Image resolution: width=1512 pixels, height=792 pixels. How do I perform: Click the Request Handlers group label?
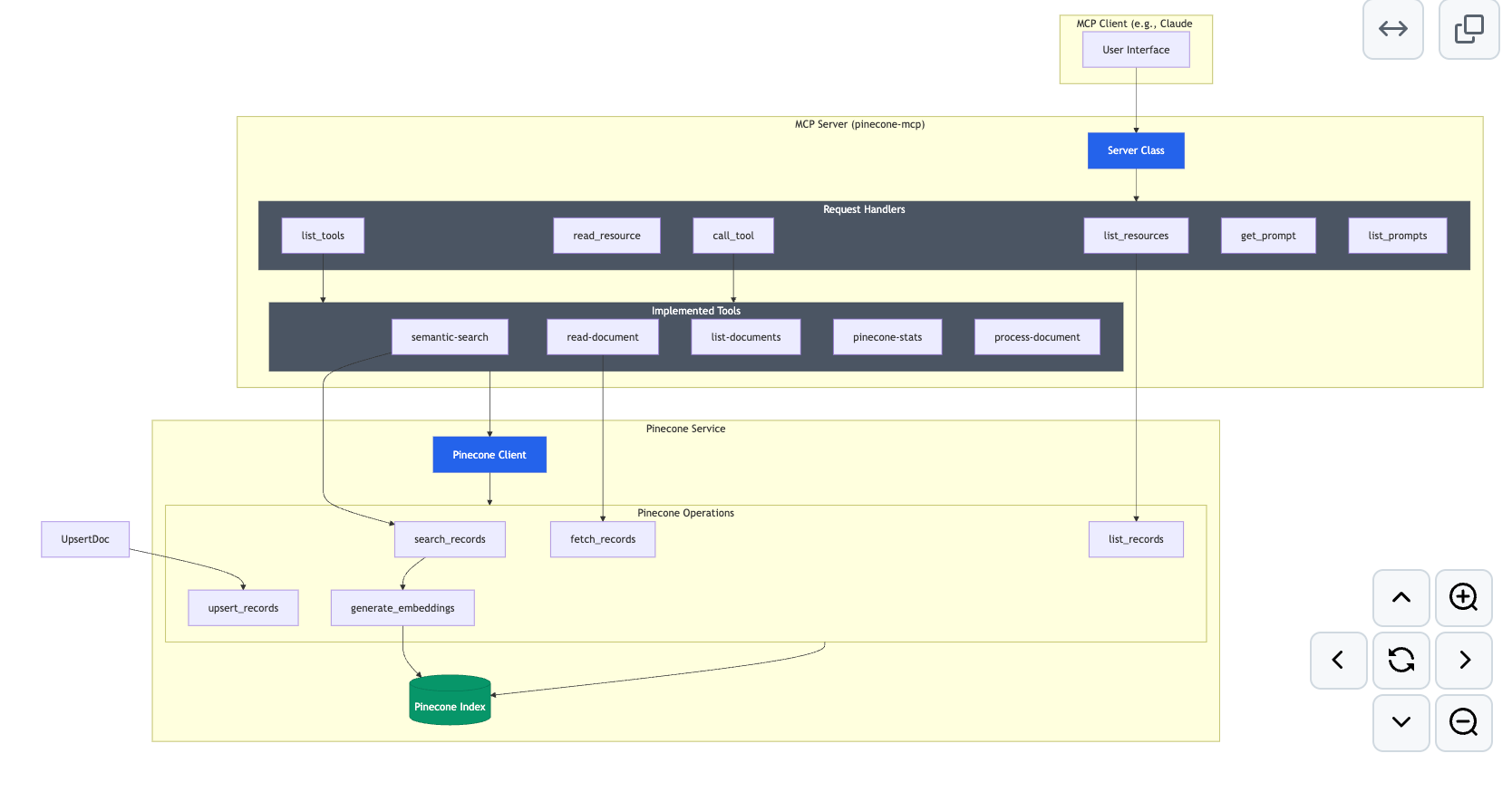pyautogui.click(x=864, y=209)
